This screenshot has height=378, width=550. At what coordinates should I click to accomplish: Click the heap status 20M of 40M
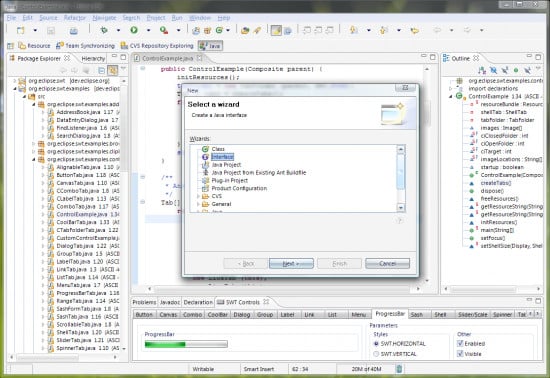(x=366, y=369)
